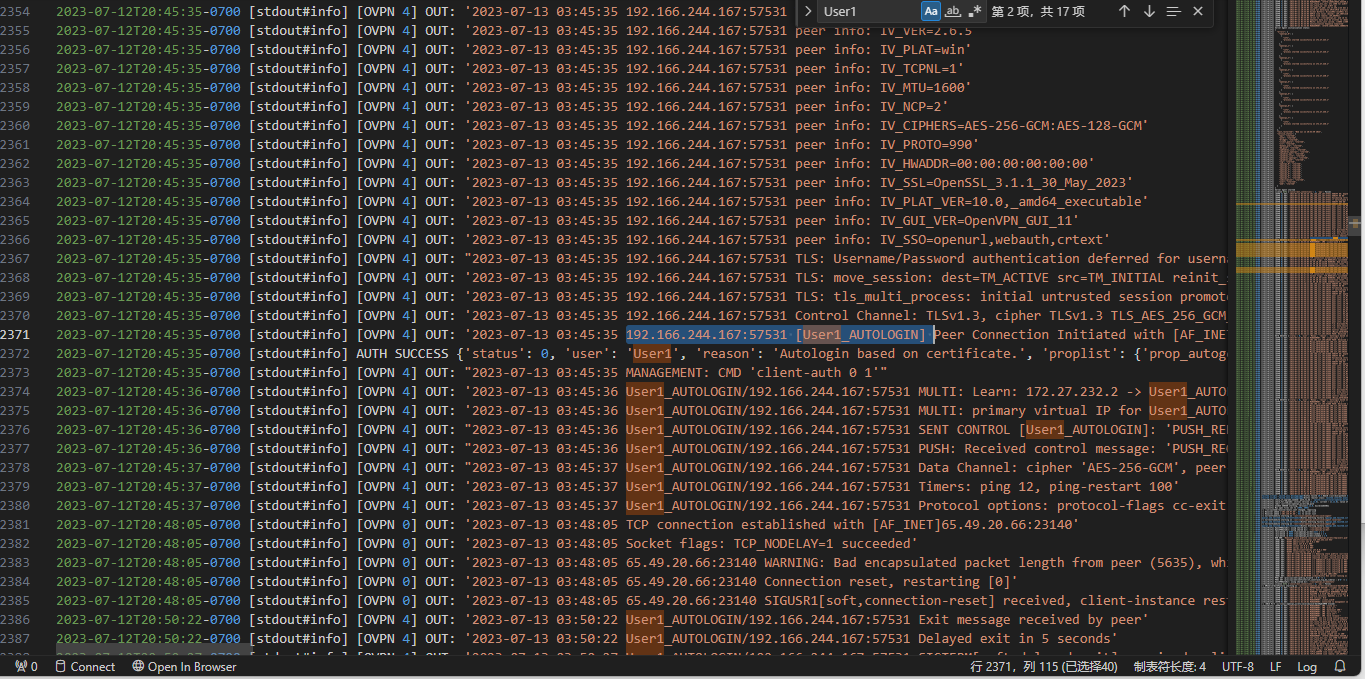This screenshot has height=679, width=1365.
Task: Click "MANAGEMENT: CMD 'client-auth 0 1'" text
Action: (x=756, y=372)
